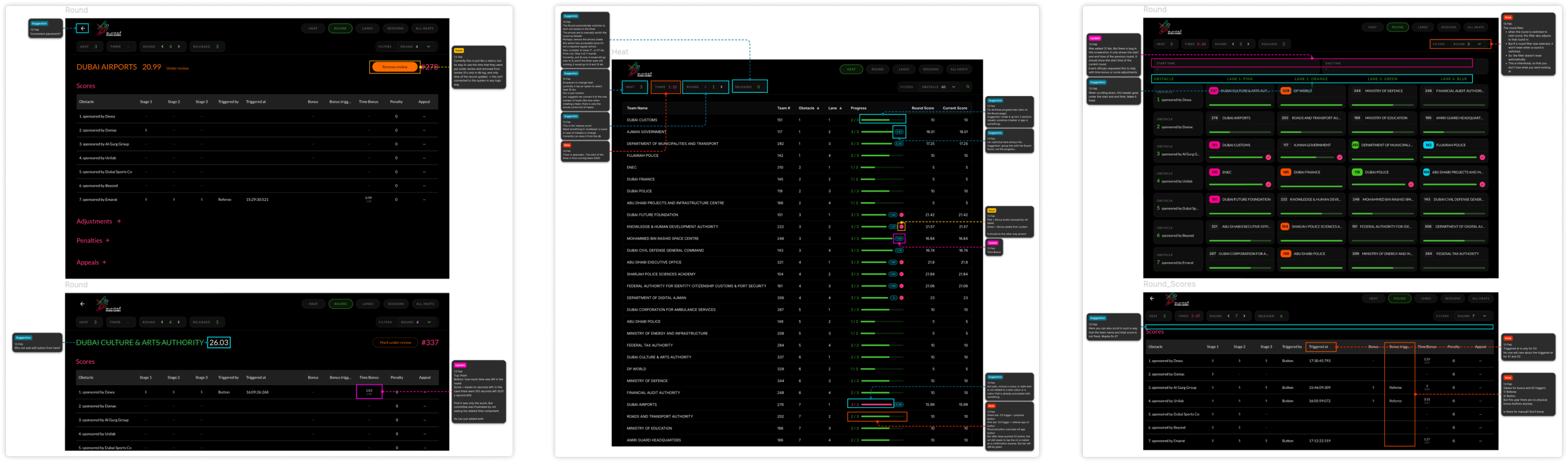Click Dubai Games logo on lanes Round screen
Image resolution: width=1568 pixels, height=463 pixels.
tap(1170, 28)
